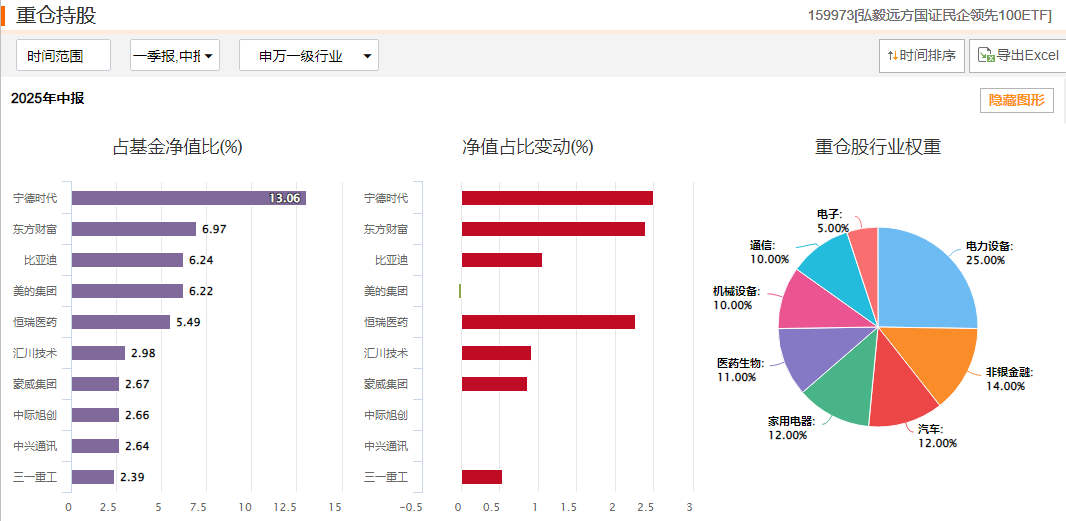Screen dimensions: 1066x521
Task: Click the 中兴通讯 2.64 purple bar
Action: 96,446
